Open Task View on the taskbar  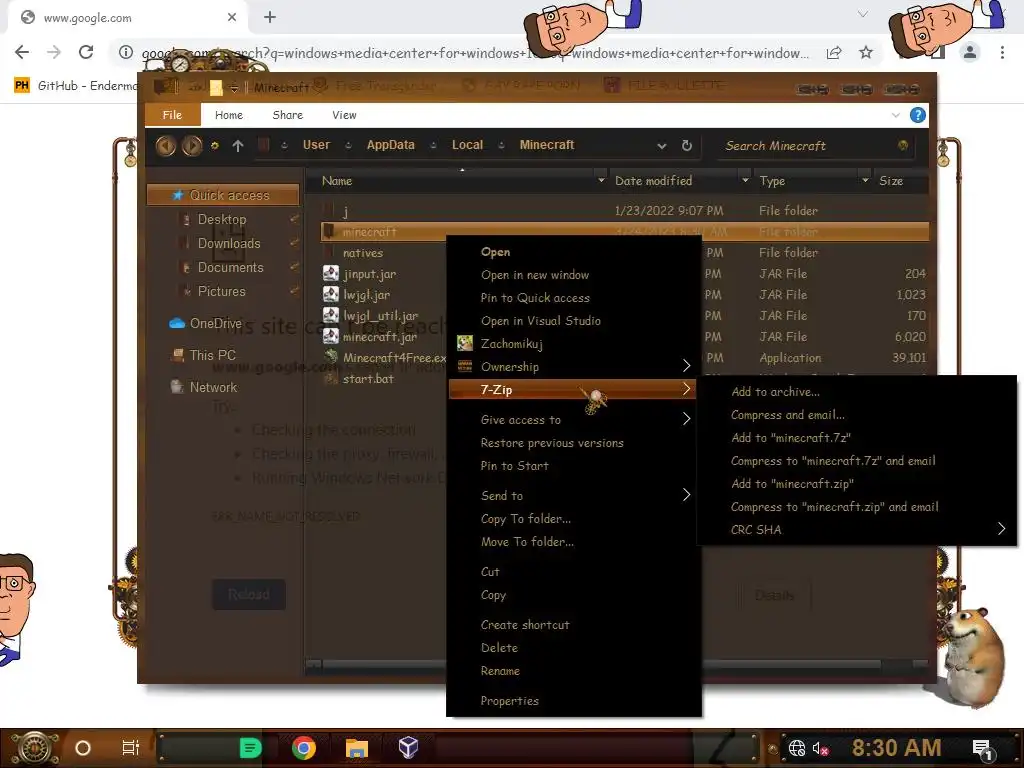(130, 748)
